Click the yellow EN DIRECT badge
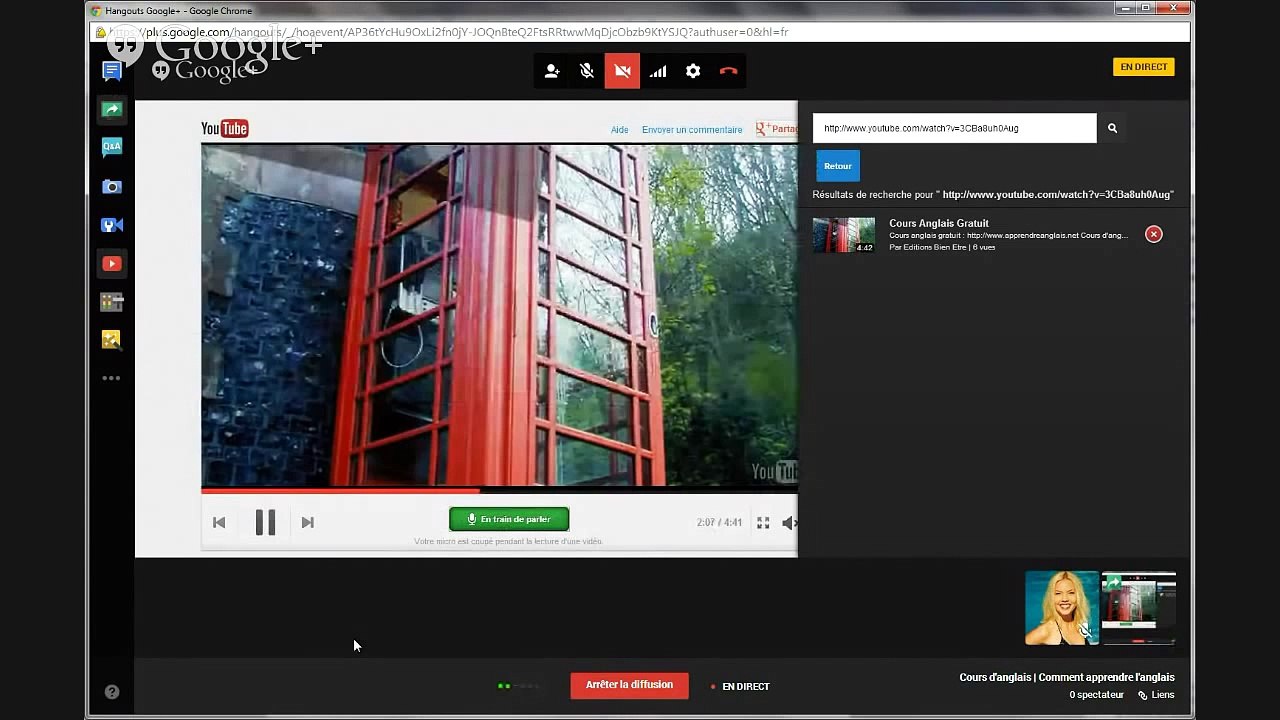This screenshot has width=1280, height=720. (1144, 67)
